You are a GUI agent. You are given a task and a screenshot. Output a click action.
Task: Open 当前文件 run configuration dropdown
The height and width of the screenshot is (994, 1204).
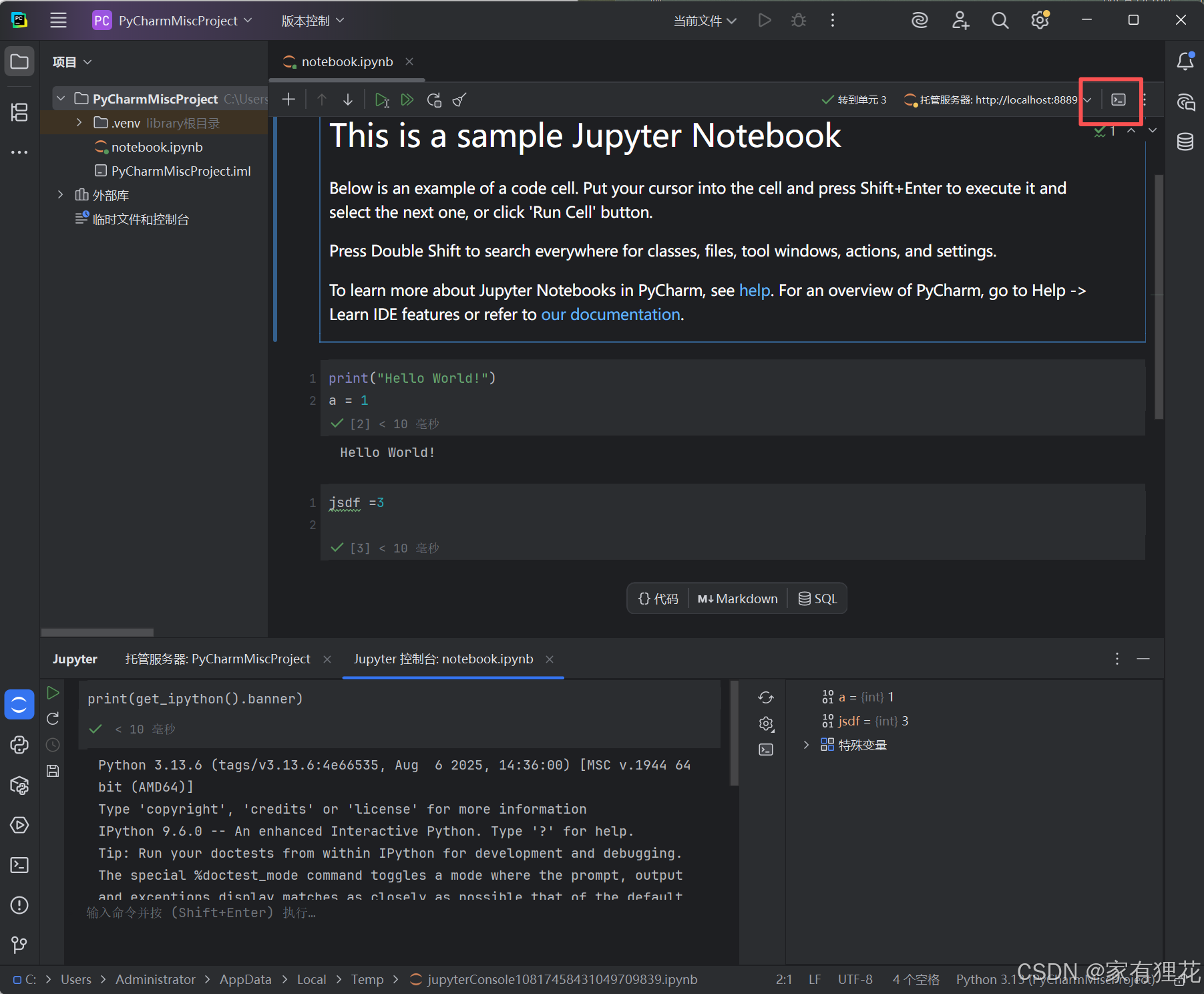click(705, 21)
